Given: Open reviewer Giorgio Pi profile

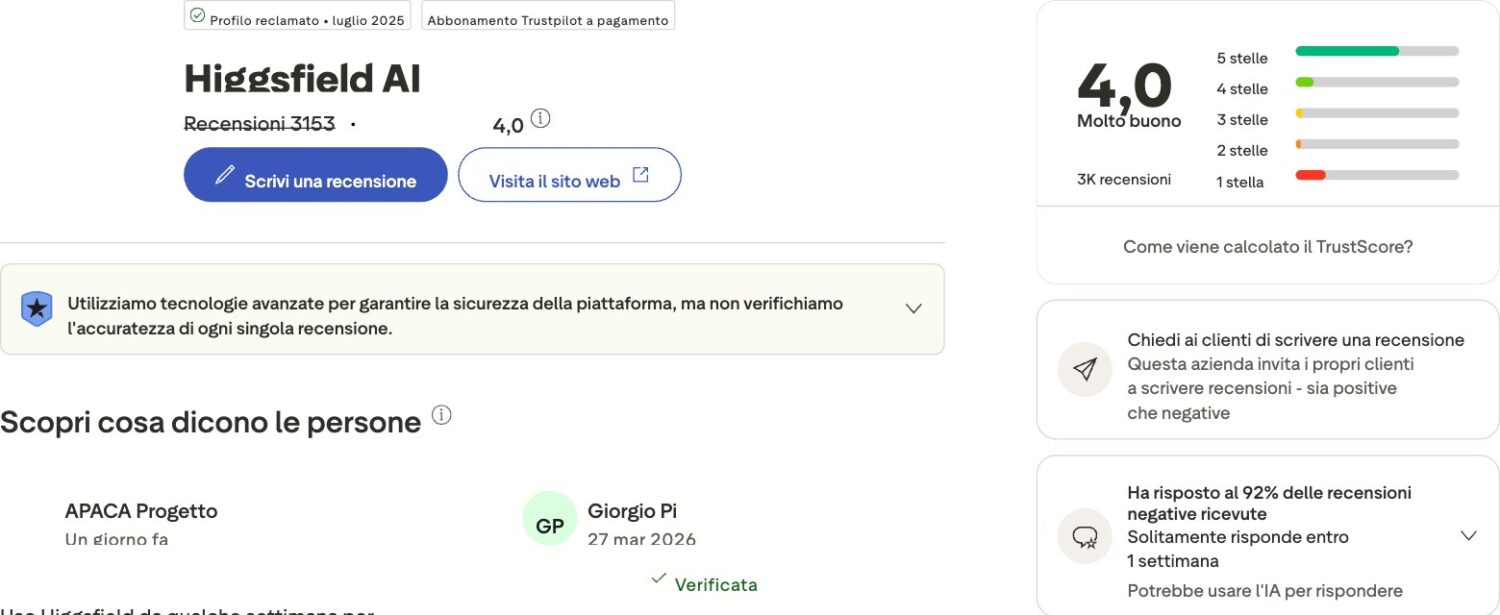Looking at the screenshot, I should click(632, 511).
